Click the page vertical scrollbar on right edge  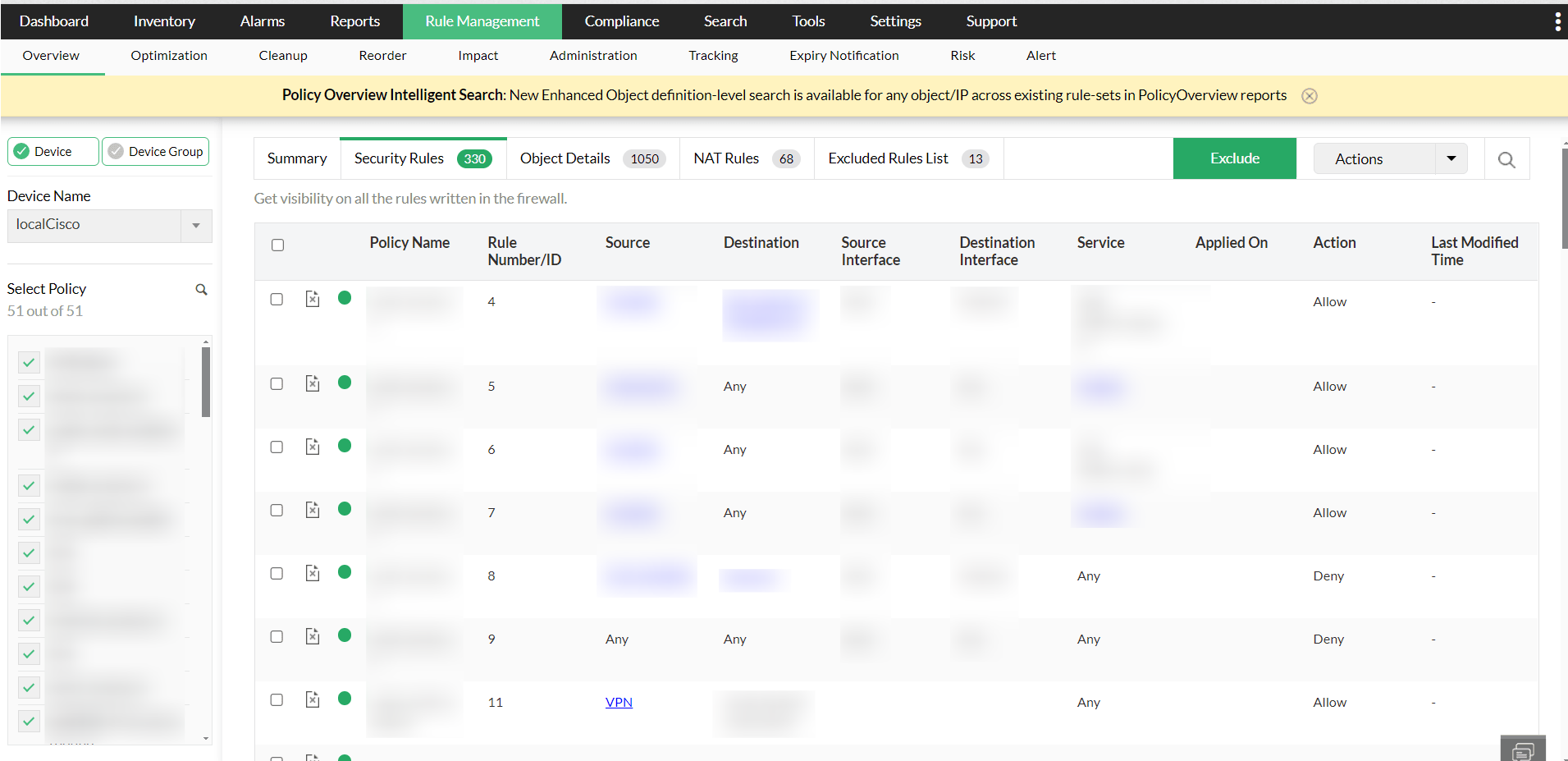pyautogui.click(x=1565, y=197)
